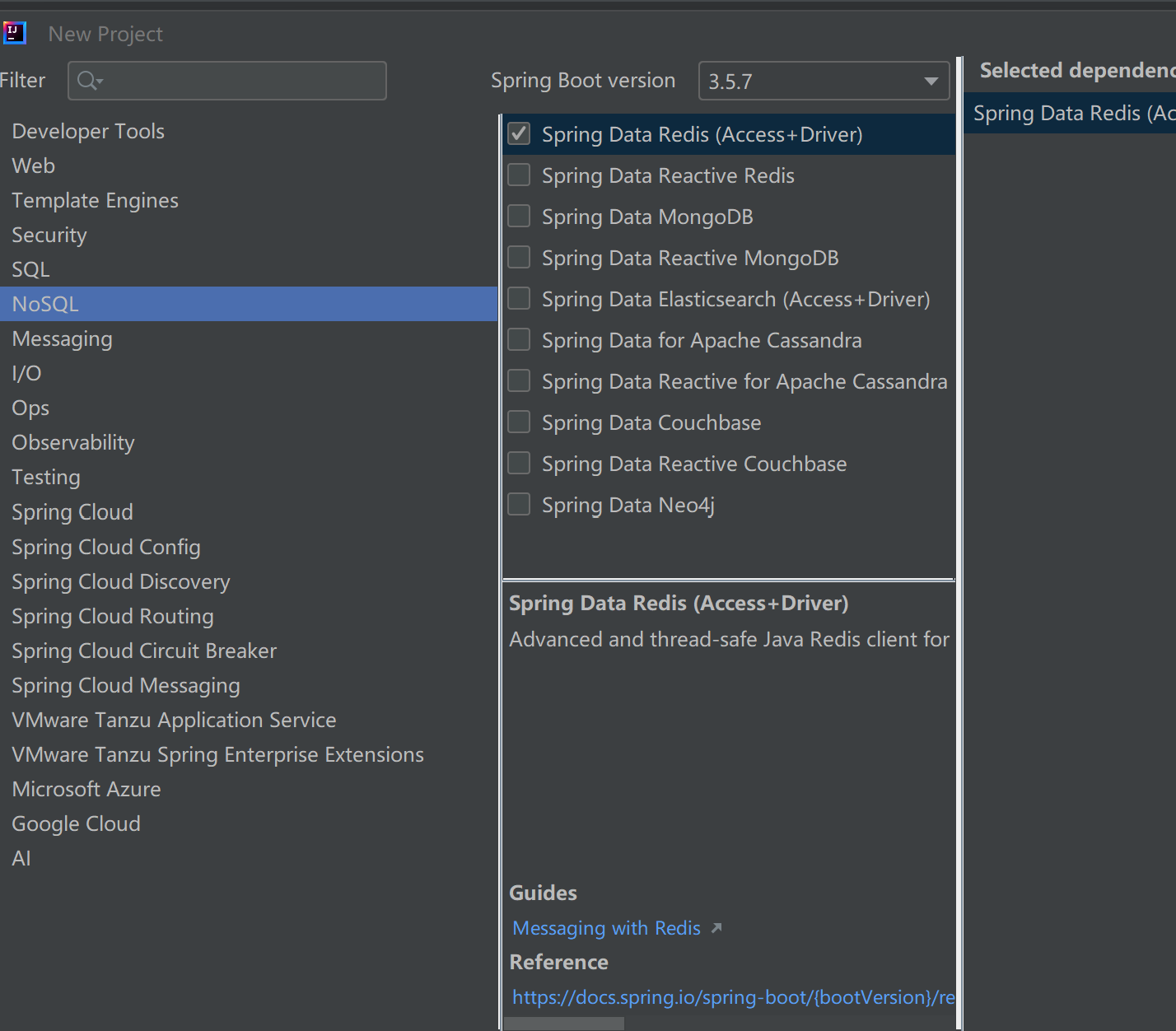Select the NoSQL category
This screenshot has width=1176, height=1031.
click(249, 304)
